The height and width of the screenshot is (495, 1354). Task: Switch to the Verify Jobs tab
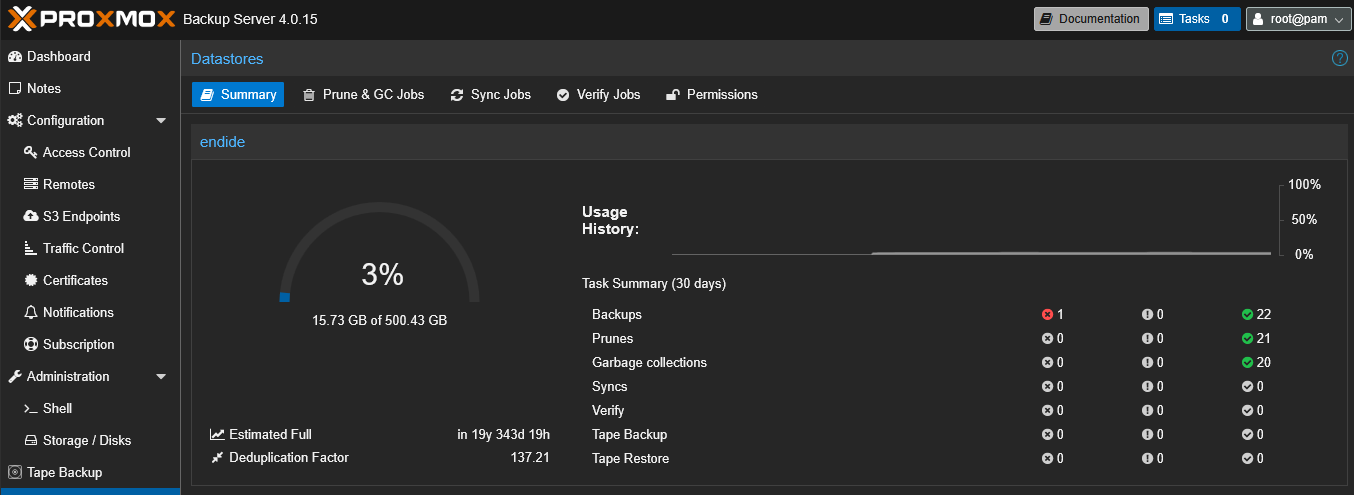pos(598,95)
